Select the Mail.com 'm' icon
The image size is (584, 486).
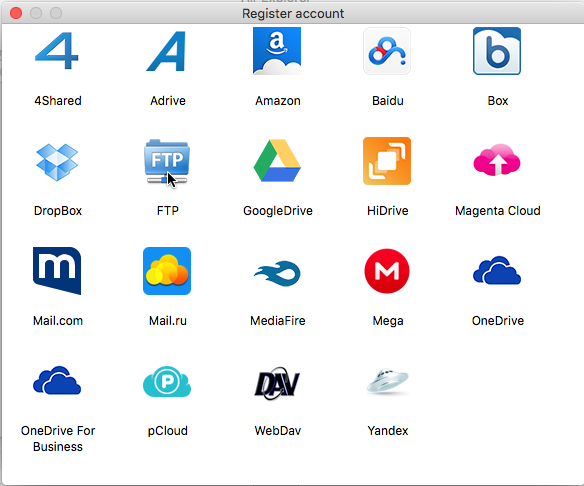coord(57,271)
